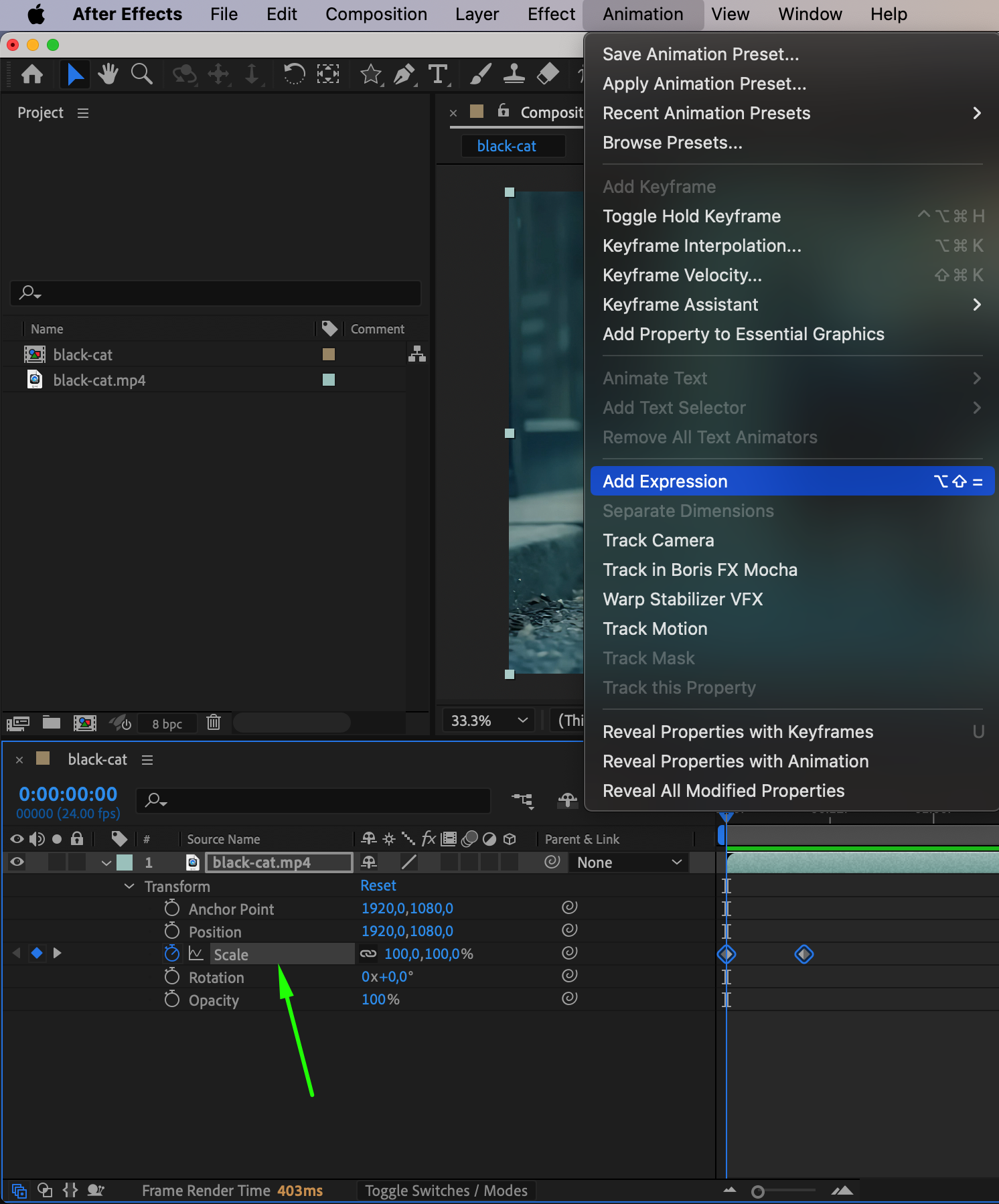Image resolution: width=999 pixels, height=1204 pixels.
Task: Expand the Keyframe Assistant submenu
Action: [792, 305]
